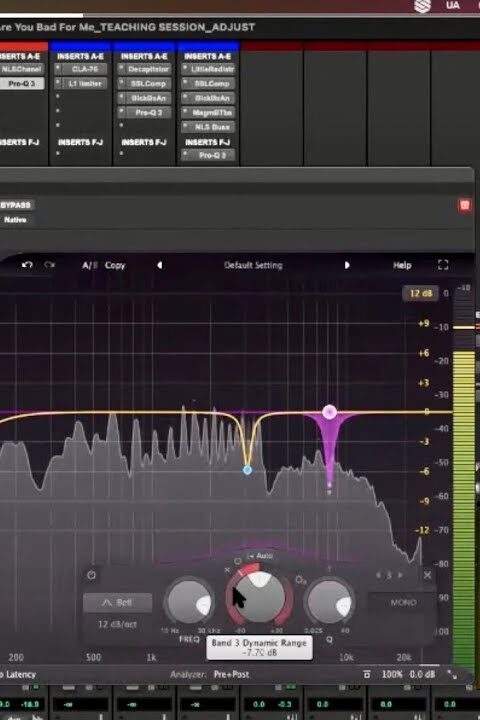480x720 pixels.
Task: Click the -18.0 value in mixer strip
Action: pyautogui.click(x=30, y=703)
